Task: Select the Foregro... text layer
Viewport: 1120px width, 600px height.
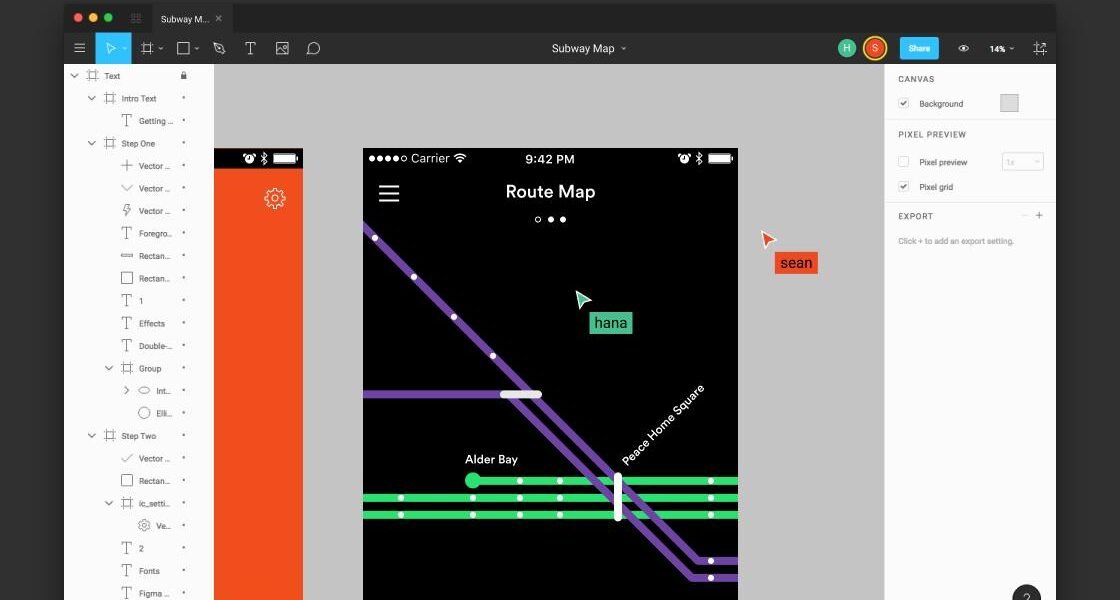Action: click(155, 234)
